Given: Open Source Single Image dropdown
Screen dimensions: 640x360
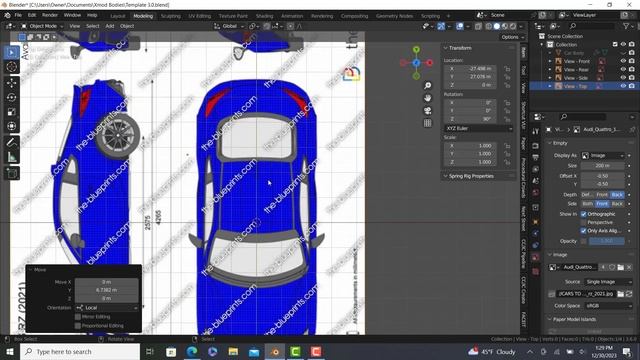Looking at the screenshot, I should click(x=608, y=282).
